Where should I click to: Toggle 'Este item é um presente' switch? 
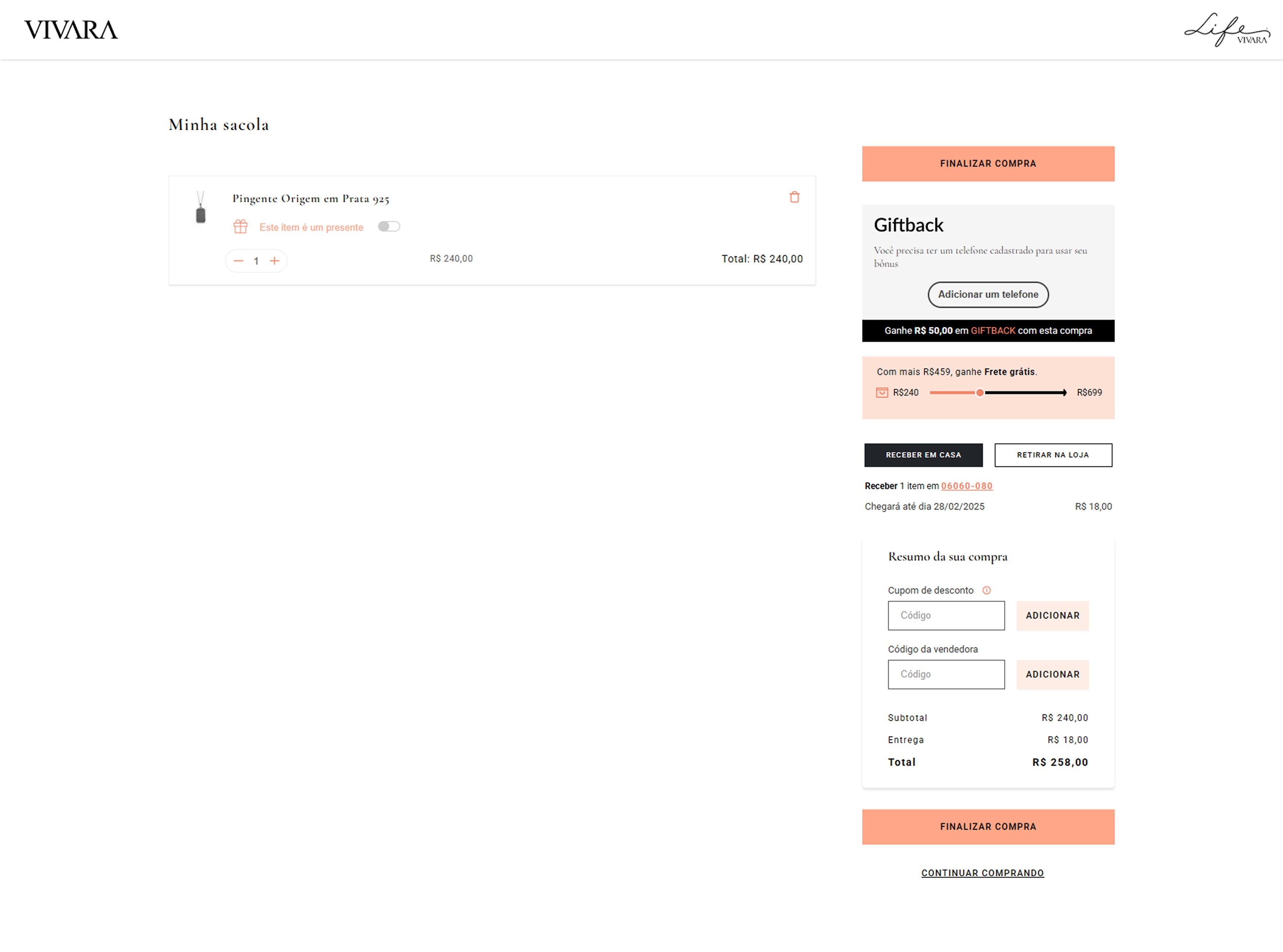pos(389,226)
